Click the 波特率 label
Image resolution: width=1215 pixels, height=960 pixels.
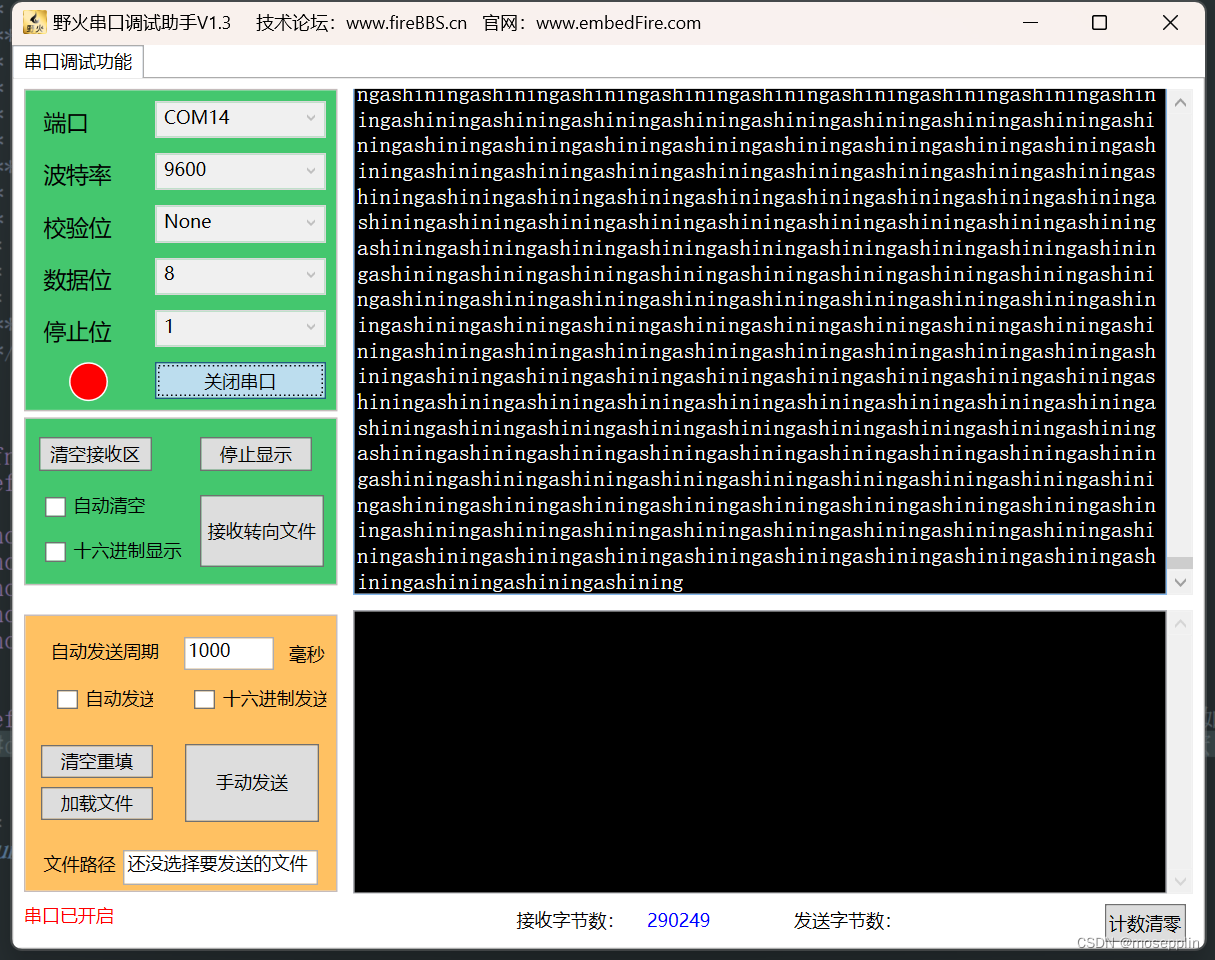(x=77, y=176)
